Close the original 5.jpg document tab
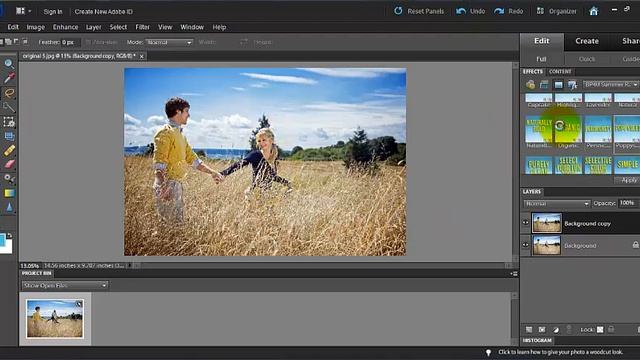Viewport: 640px width, 360px height. (142, 56)
